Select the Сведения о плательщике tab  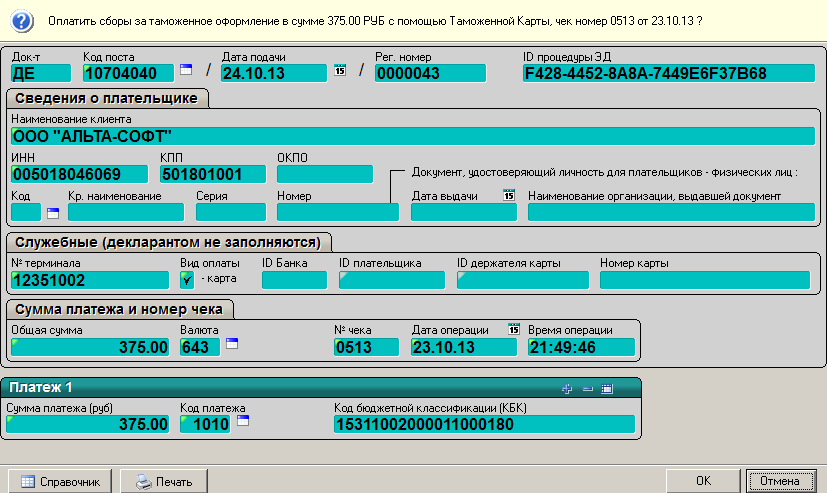[x=108, y=97]
